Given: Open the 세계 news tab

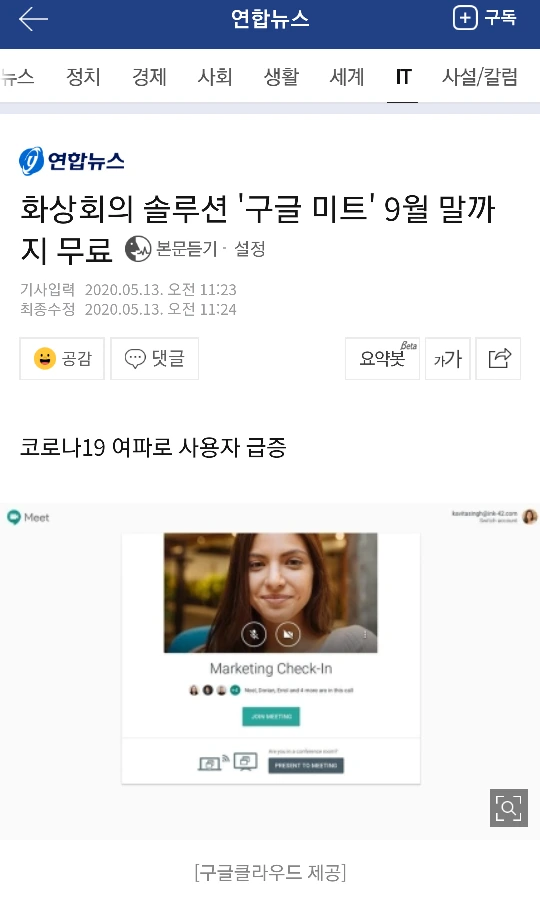Looking at the screenshot, I should pyautogui.click(x=347, y=77).
